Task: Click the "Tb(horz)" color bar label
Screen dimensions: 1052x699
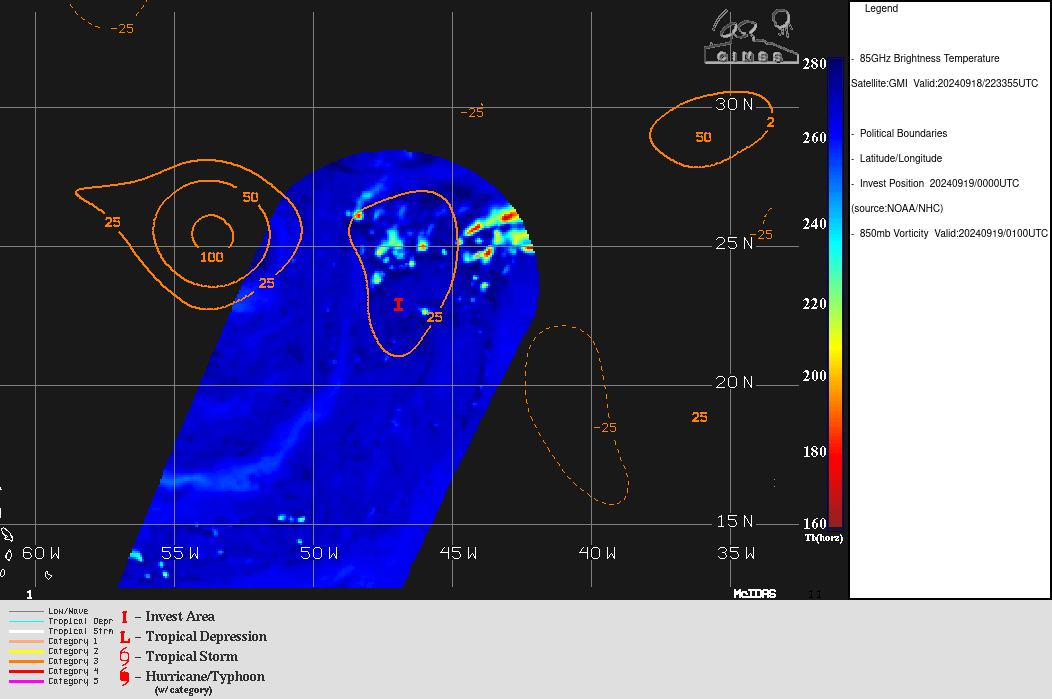Action: pos(823,538)
